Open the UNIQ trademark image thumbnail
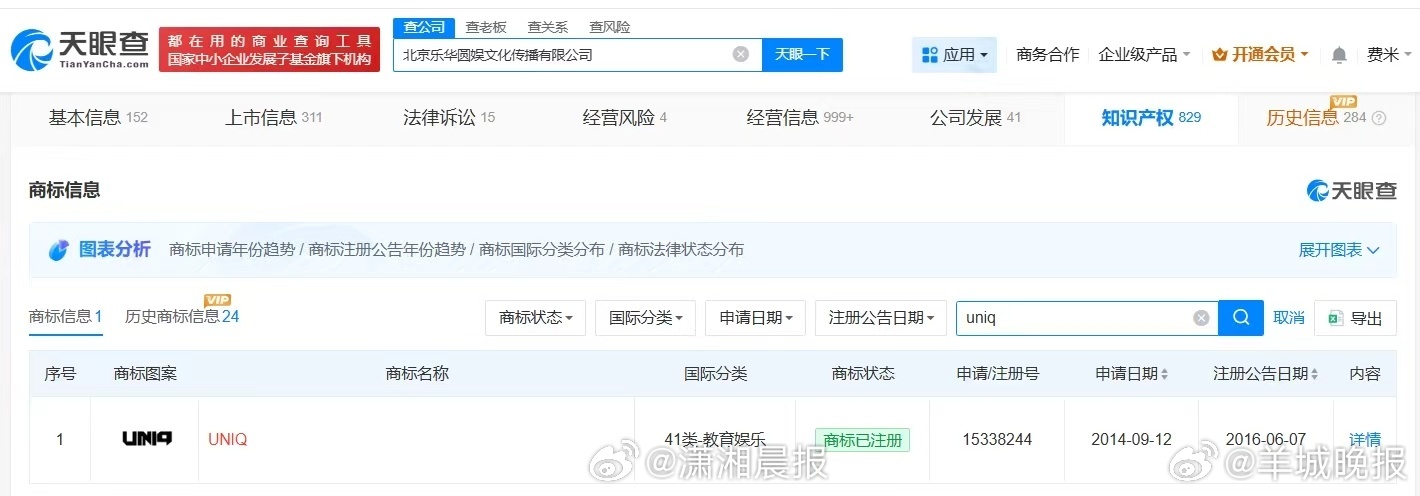 click(146, 438)
